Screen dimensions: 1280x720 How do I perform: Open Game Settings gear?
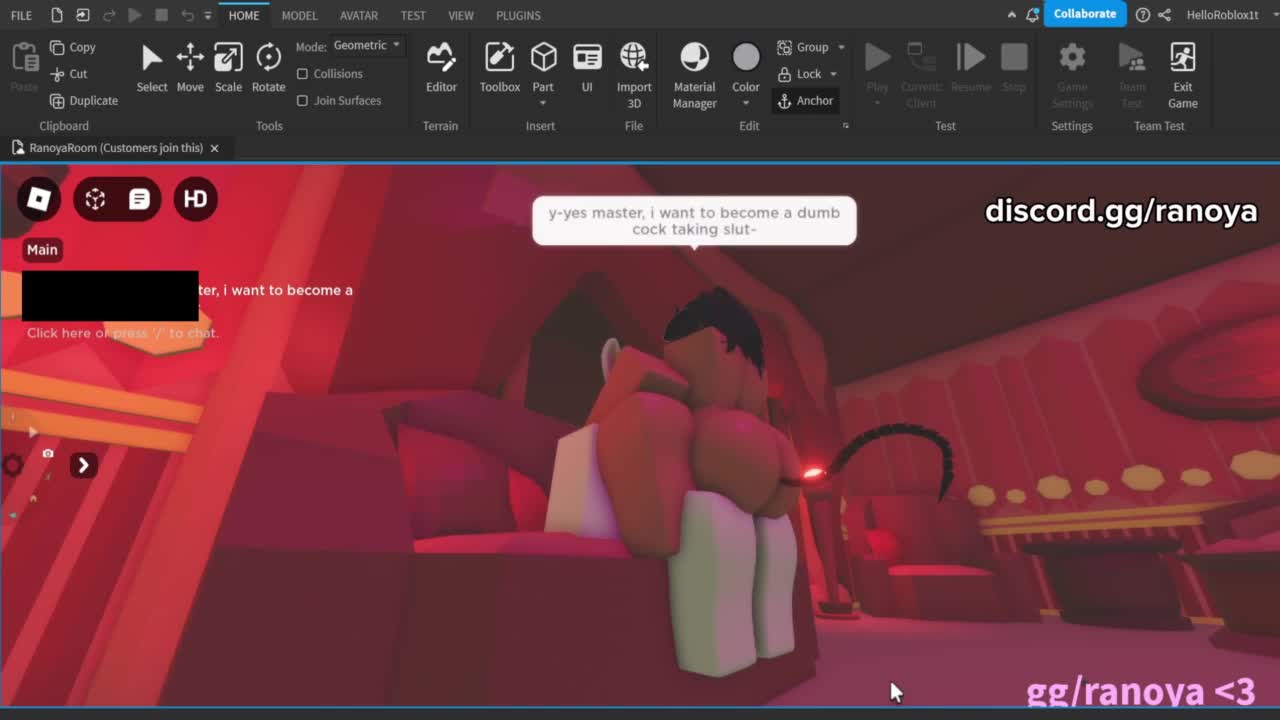[1072, 75]
